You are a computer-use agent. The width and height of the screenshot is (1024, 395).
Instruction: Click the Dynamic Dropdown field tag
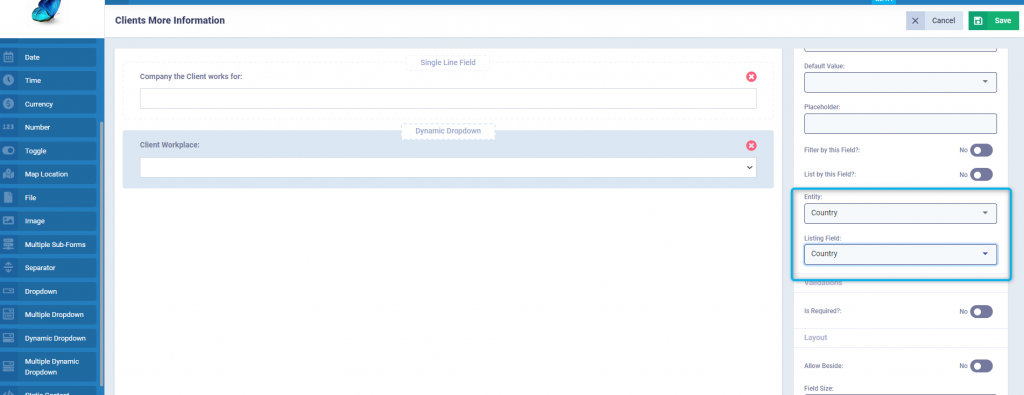coord(448,131)
